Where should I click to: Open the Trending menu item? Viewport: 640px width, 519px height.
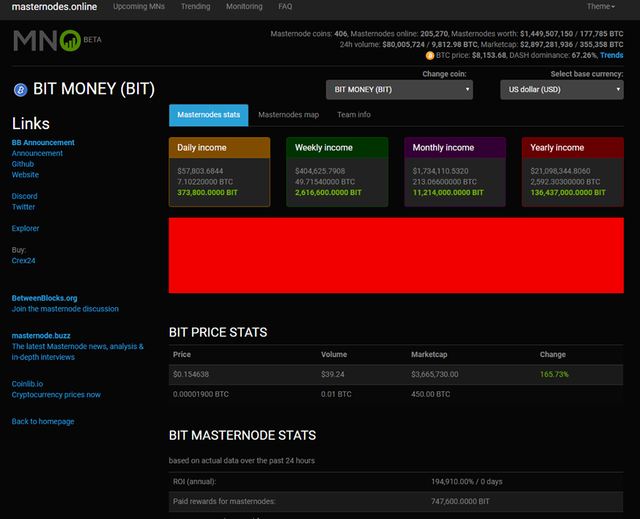click(x=196, y=7)
